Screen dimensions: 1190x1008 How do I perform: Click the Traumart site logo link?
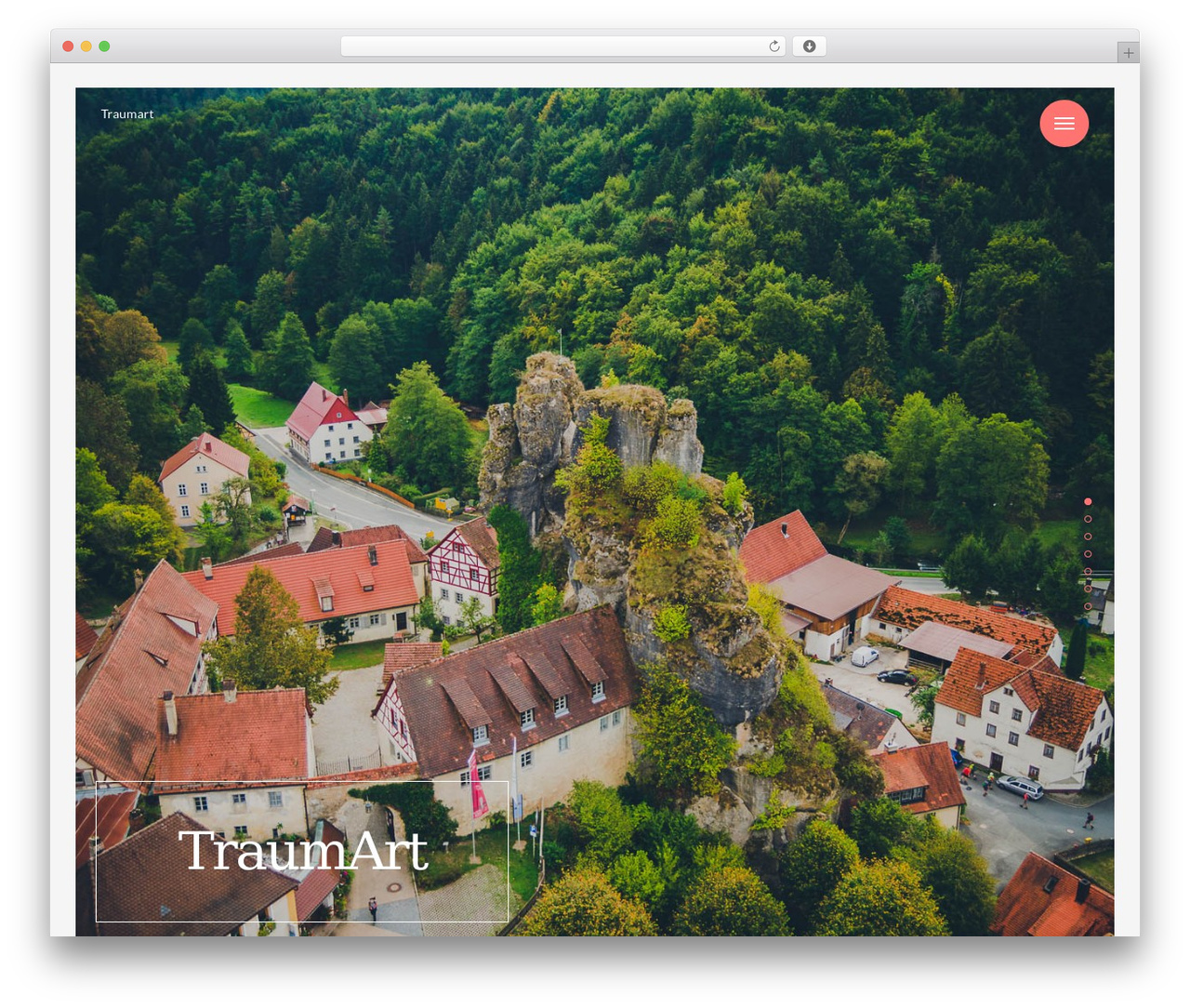click(127, 114)
